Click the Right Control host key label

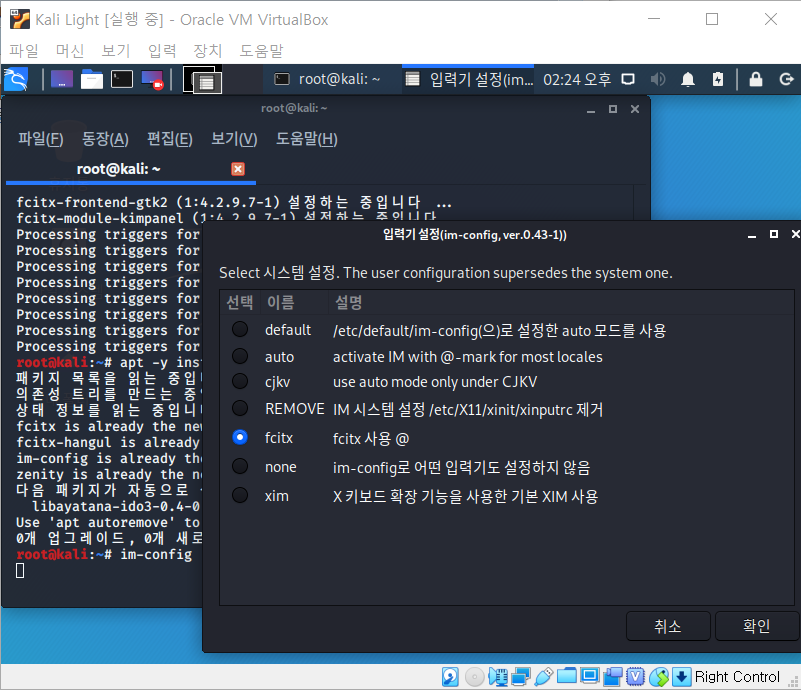pyautogui.click(x=737, y=677)
